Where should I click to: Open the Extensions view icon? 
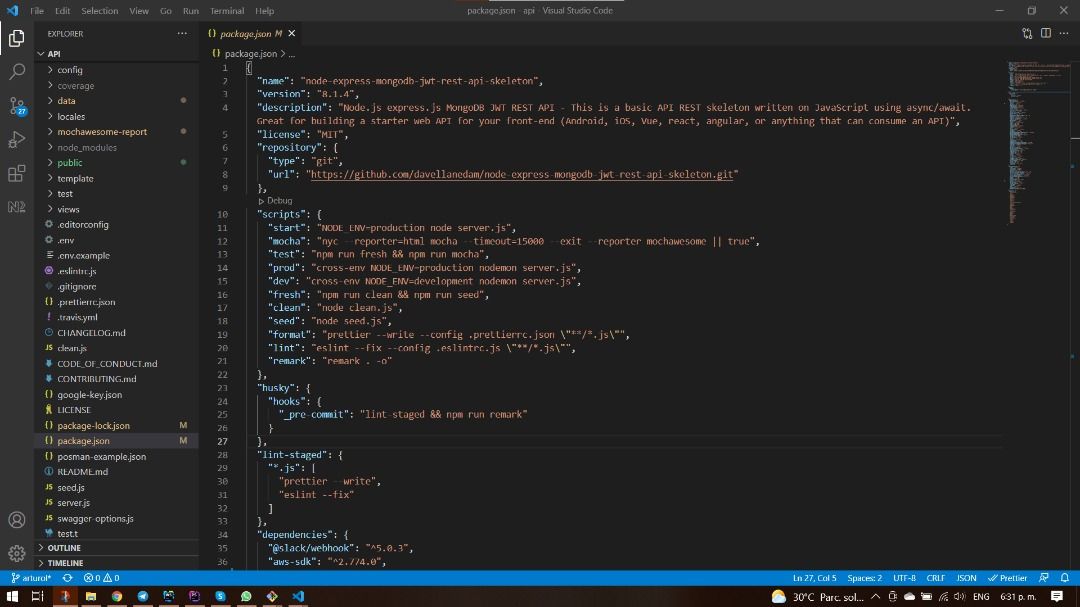17,173
